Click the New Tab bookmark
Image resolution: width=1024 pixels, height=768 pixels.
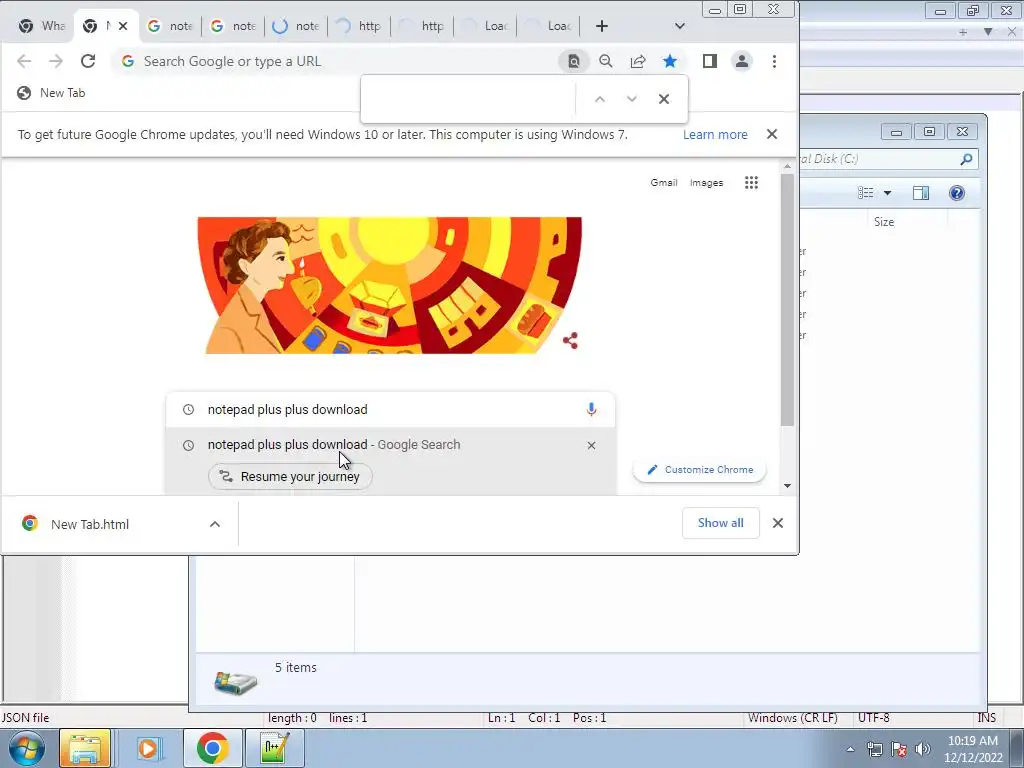point(51,93)
